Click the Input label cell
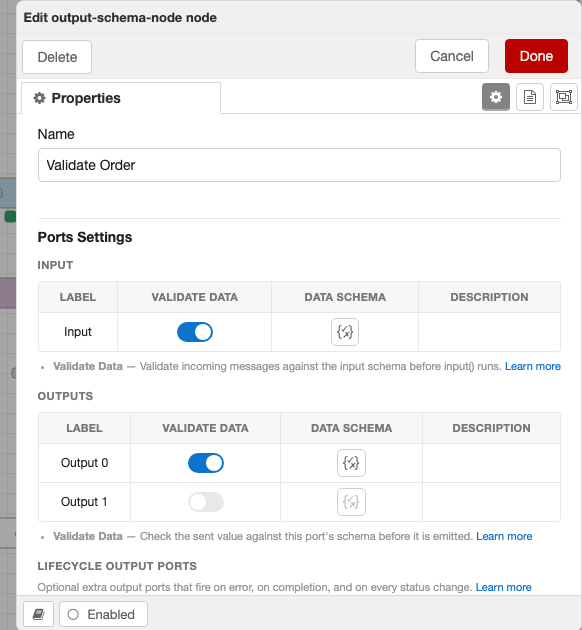Image resolution: width=582 pixels, height=630 pixels. [78, 332]
